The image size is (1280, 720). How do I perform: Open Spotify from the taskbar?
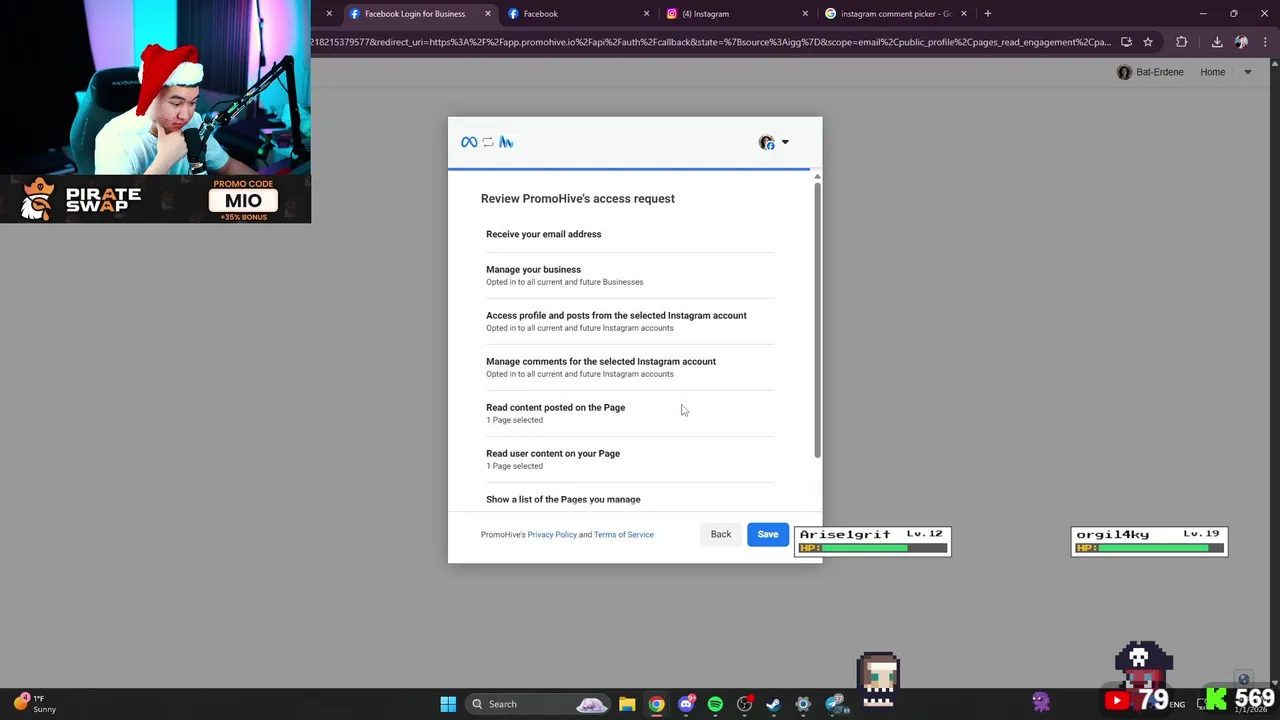(715, 704)
